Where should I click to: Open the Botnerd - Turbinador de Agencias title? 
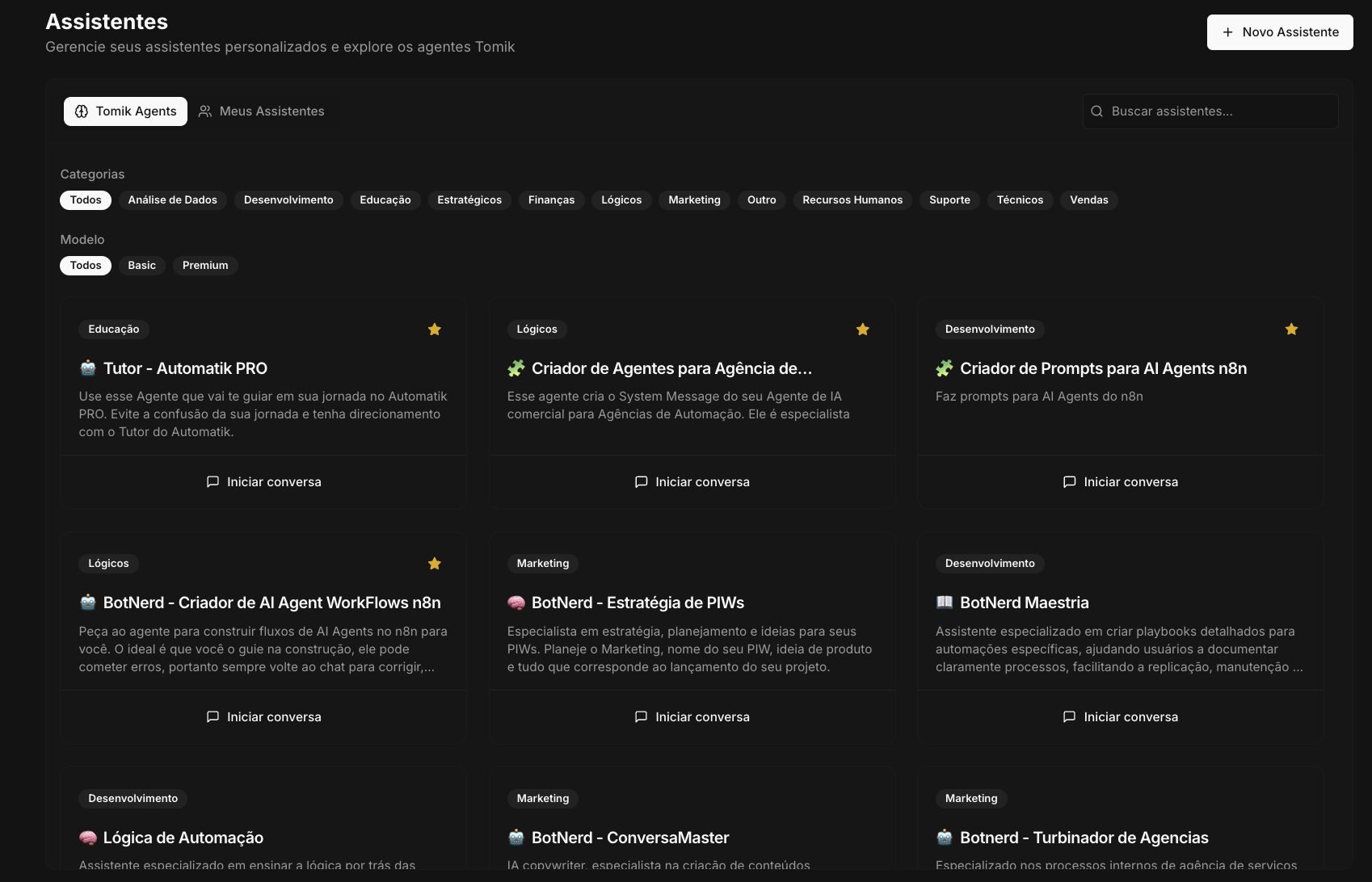point(1084,838)
